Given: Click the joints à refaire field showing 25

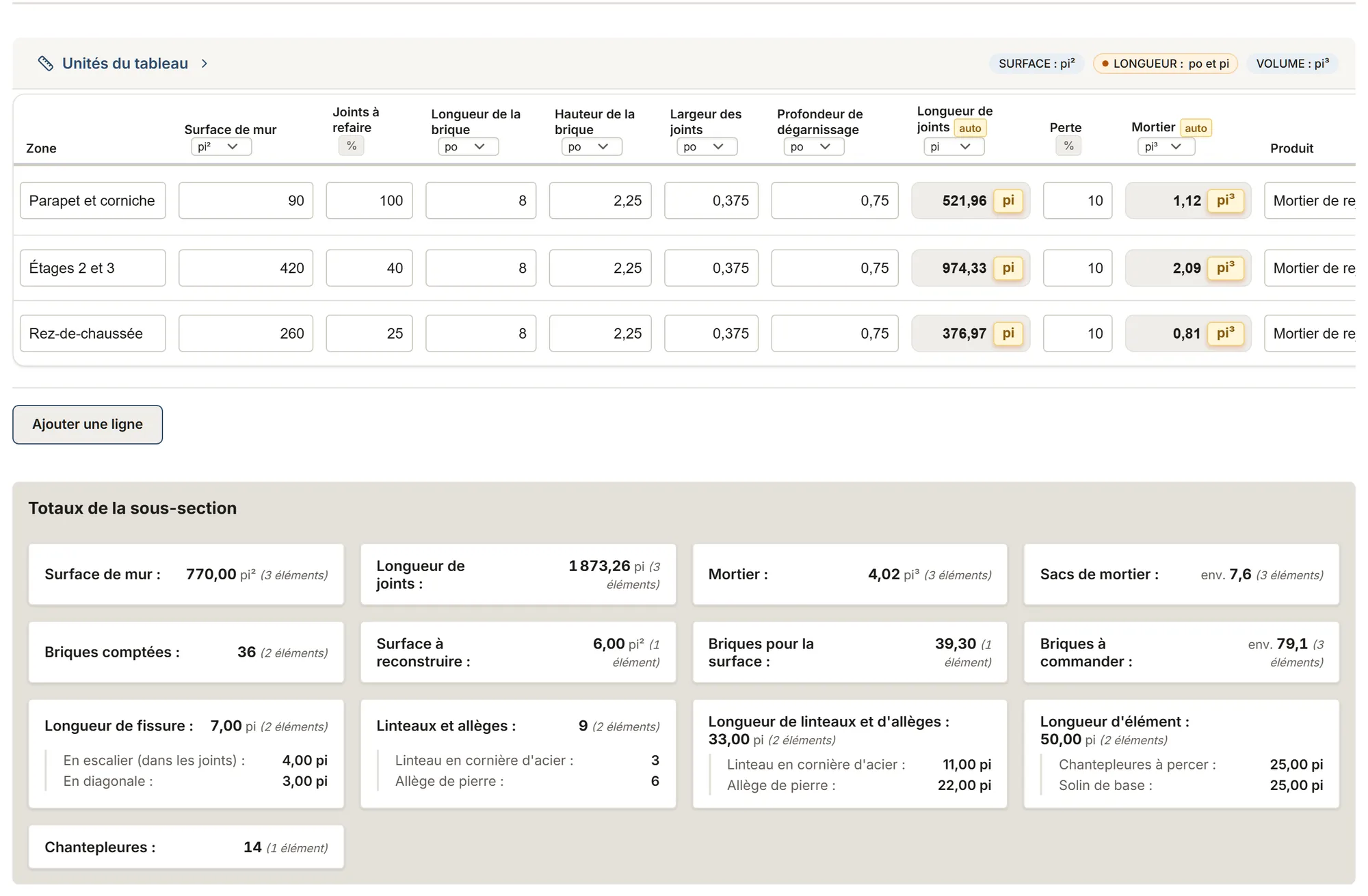Looking at the screenshot, I should pos(369,333).
